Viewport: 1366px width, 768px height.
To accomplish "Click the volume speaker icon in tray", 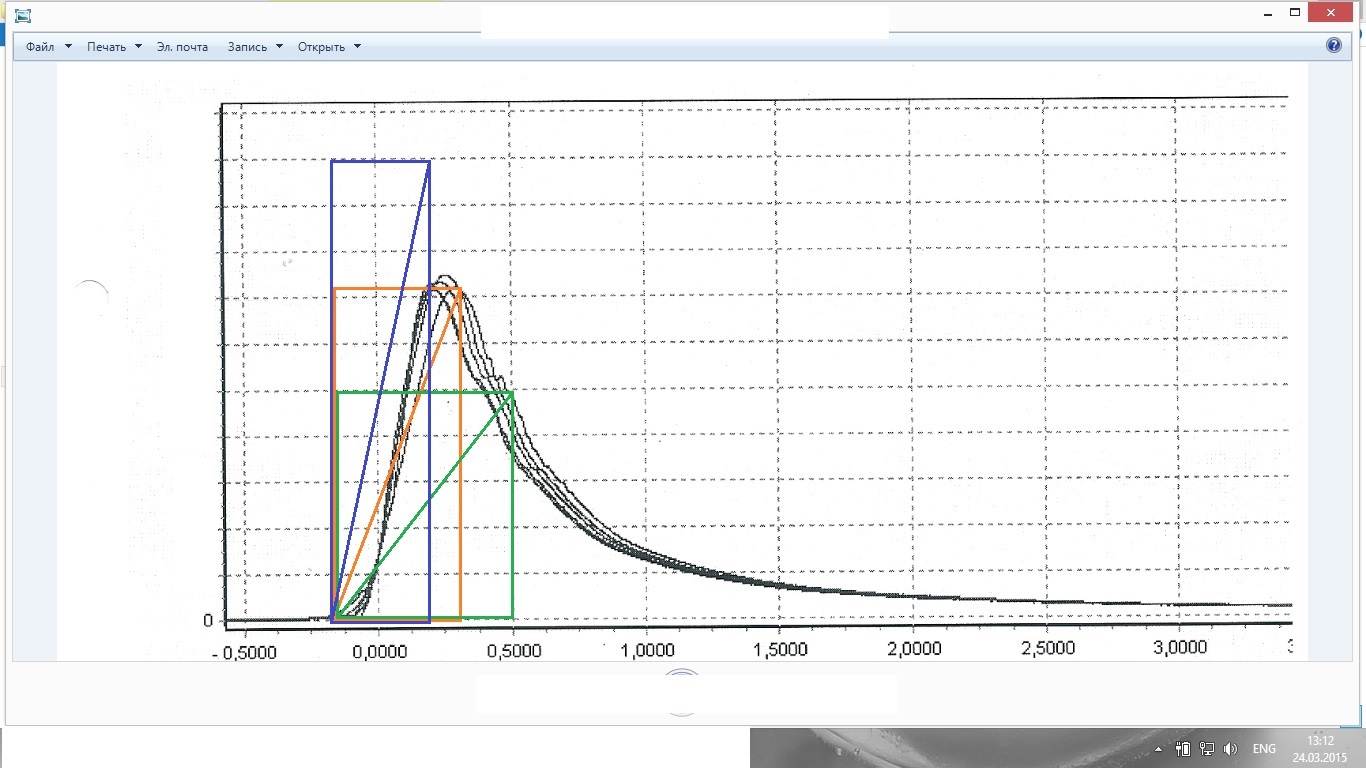I will [x=1231, y=748].
